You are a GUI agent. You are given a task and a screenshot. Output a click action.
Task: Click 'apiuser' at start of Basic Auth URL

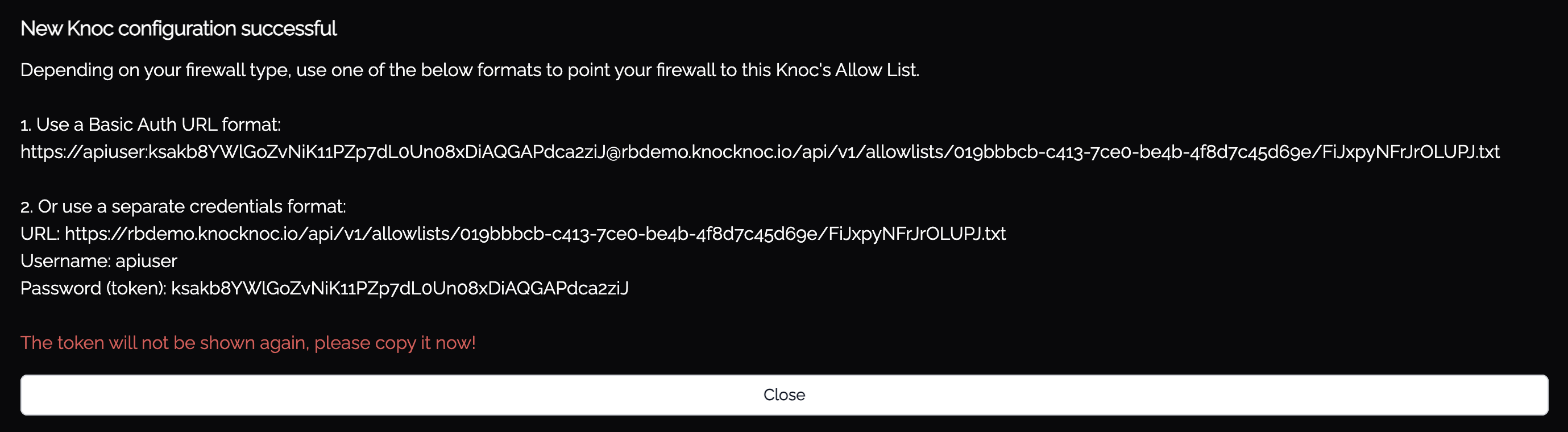[114, 152]
